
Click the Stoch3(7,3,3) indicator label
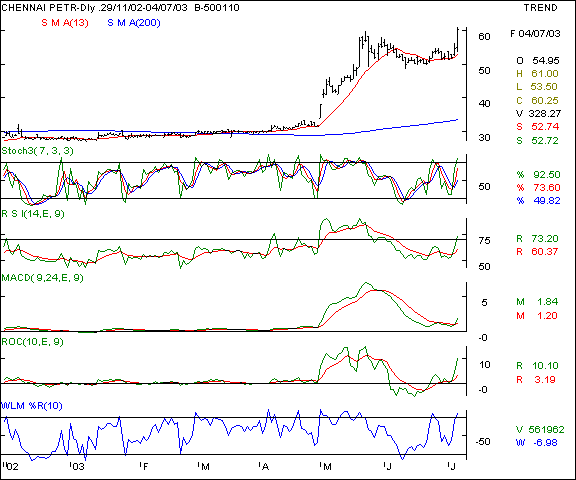pos(37,151)
